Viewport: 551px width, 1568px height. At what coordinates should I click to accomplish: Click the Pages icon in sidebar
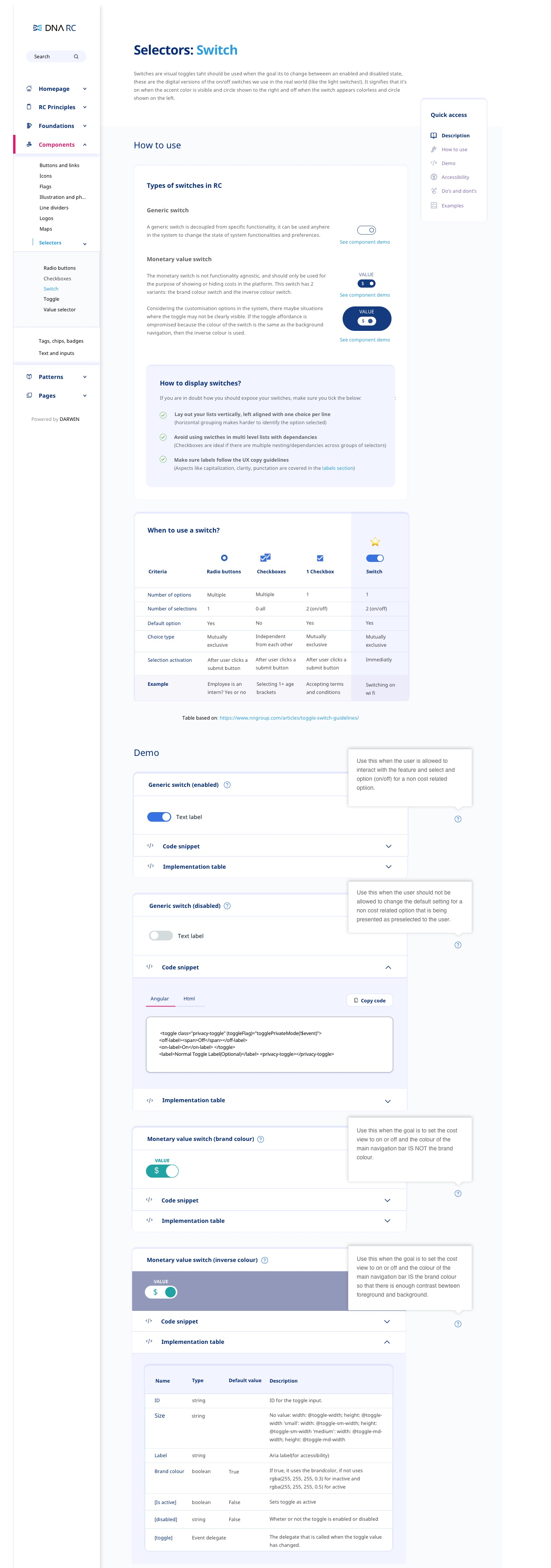[x=29, y=396]
